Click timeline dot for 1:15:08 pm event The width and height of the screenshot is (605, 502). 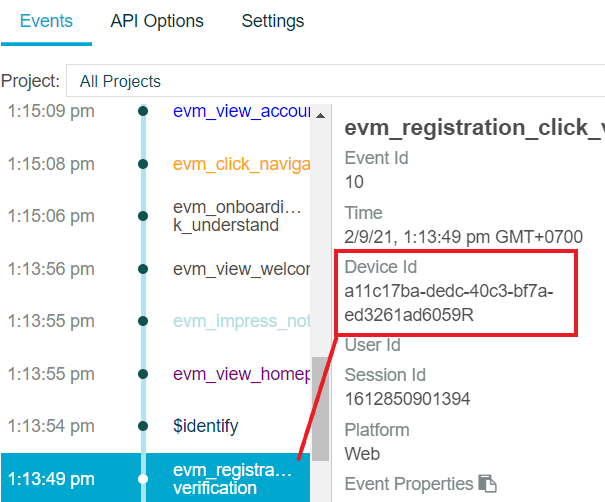(143, 164)
